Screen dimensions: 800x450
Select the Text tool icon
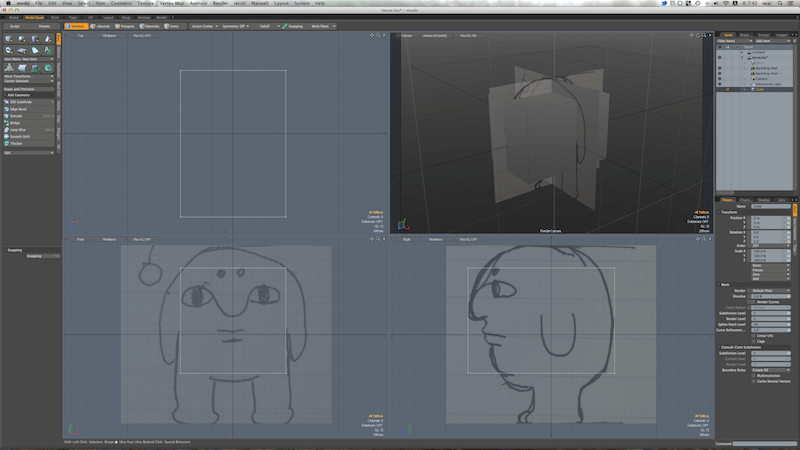click(x=48, y=51)
